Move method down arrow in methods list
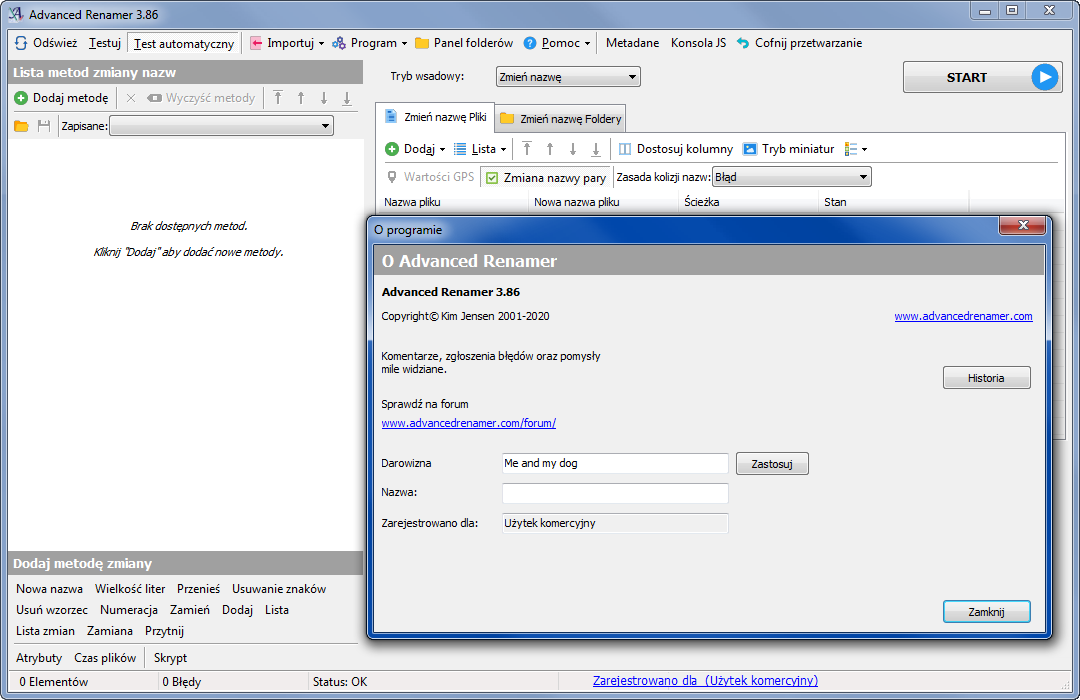 (324, 98)
